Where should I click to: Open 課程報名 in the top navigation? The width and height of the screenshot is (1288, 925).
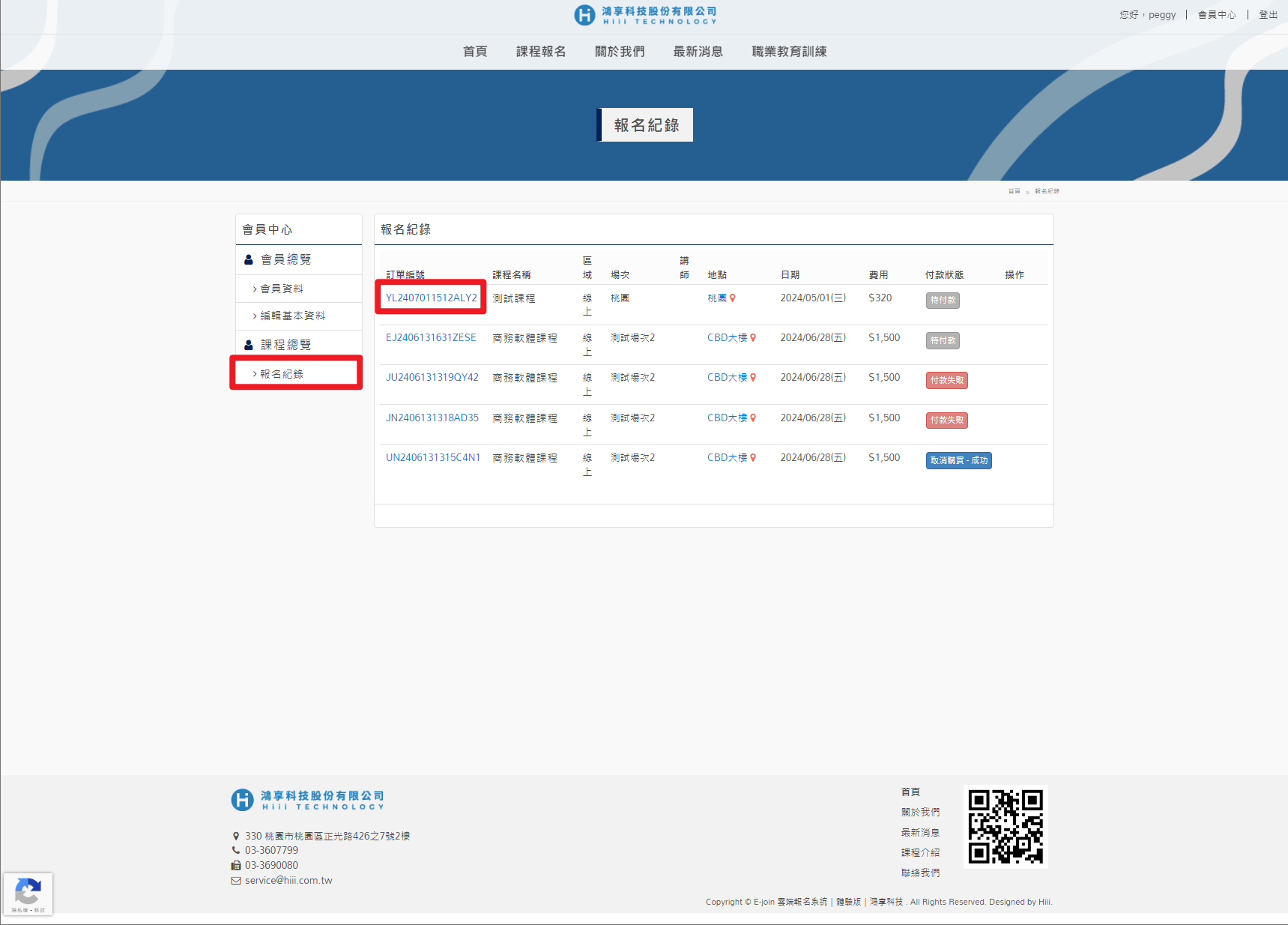point(540,52)
